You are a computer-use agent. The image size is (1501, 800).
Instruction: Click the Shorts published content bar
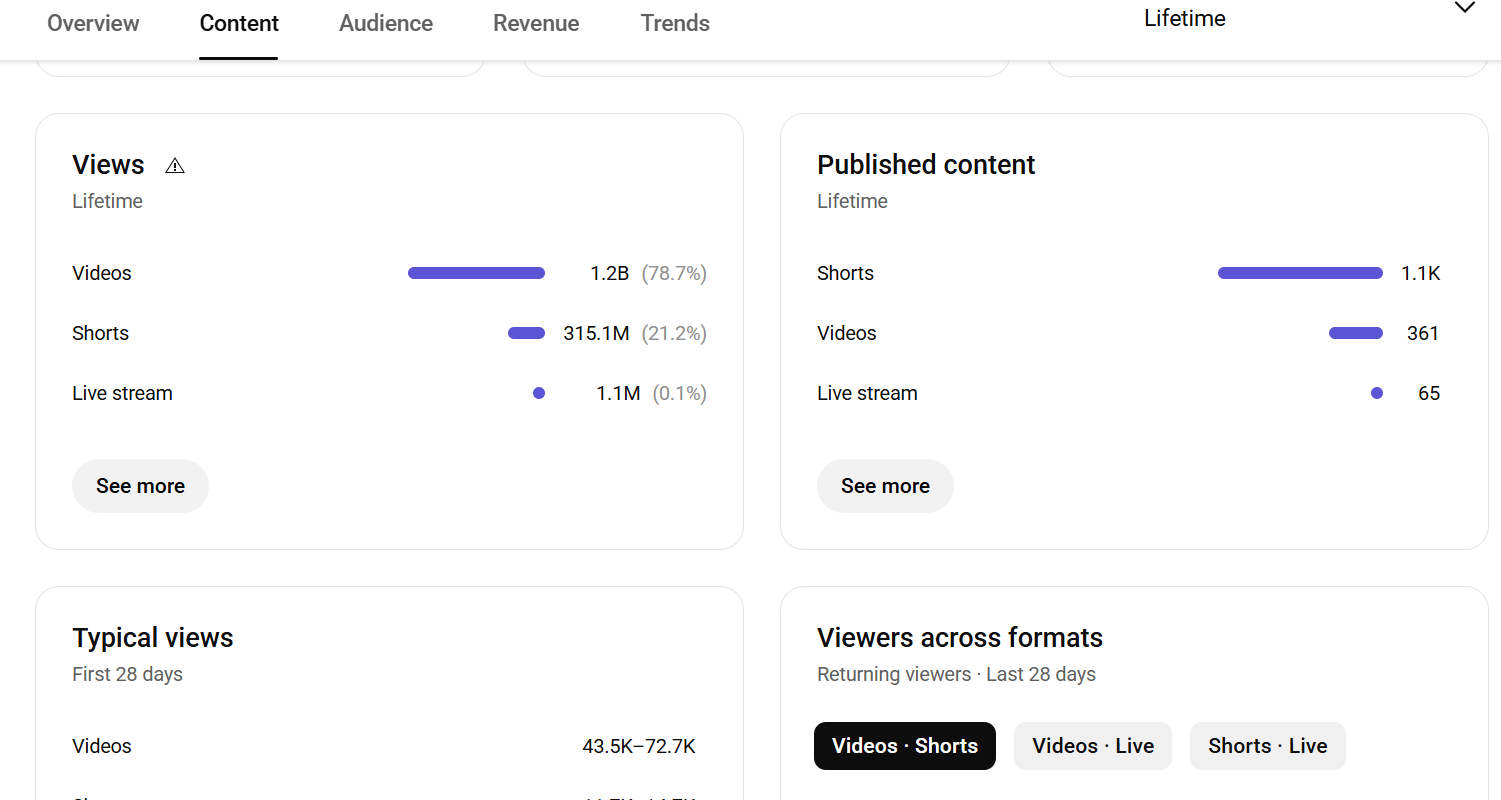(1300, 273)
